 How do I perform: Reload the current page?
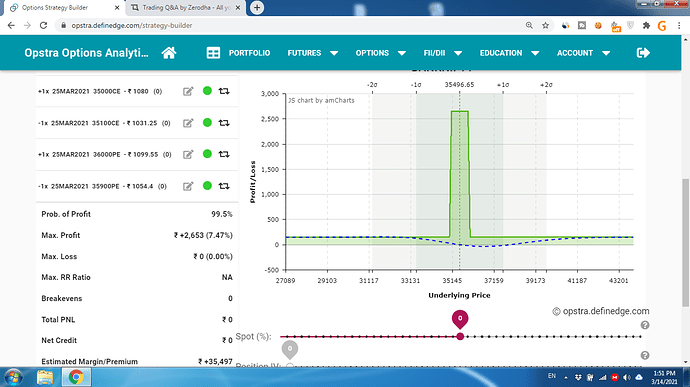(x=43, y=26)
